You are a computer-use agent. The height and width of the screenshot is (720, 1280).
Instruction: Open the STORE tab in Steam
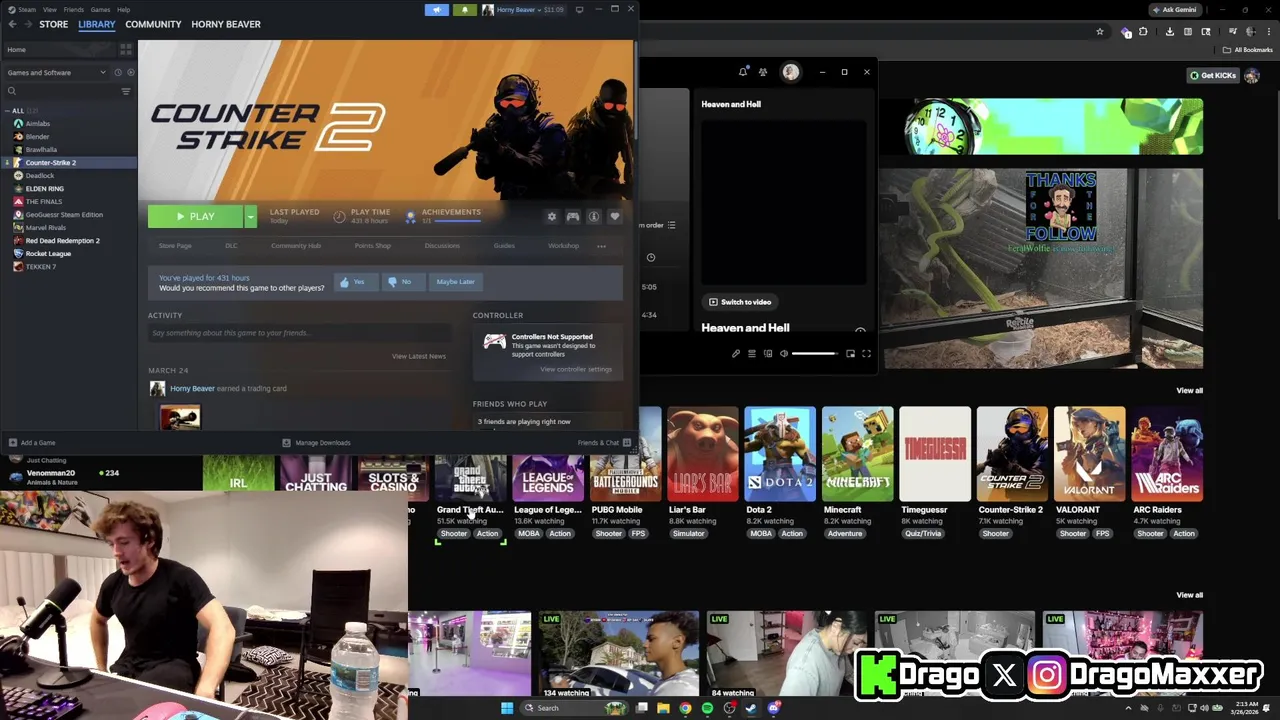coord(53,24)
